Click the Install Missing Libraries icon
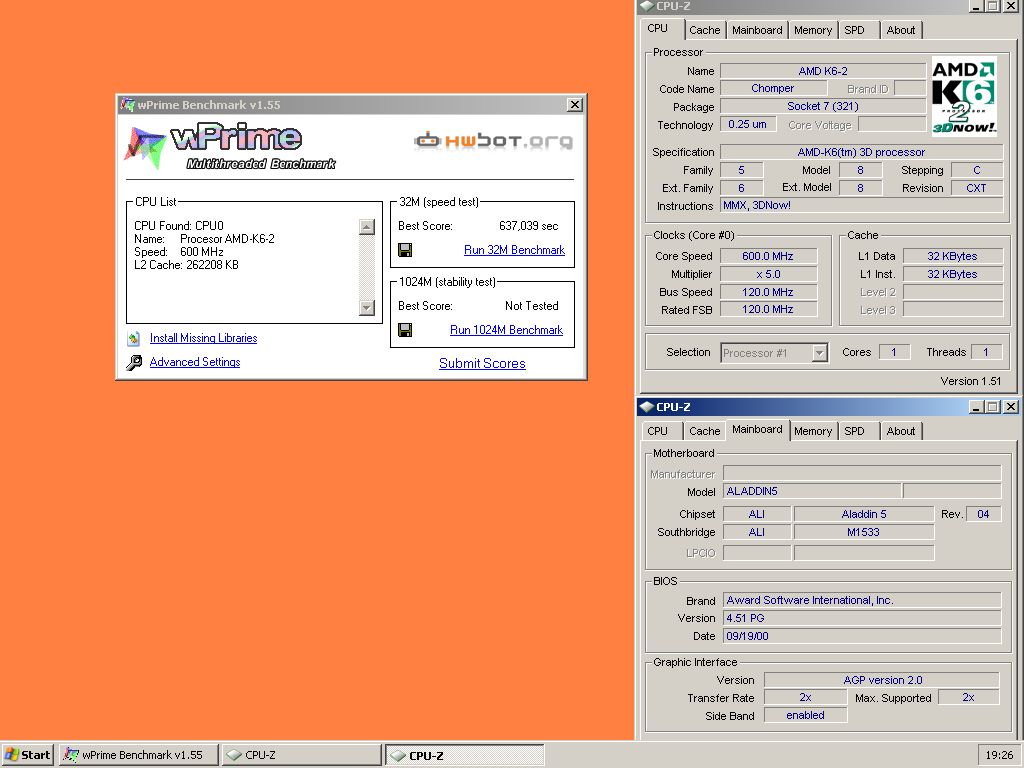The width and height of the screenshot is (1024, 768). (x=134, y=338)
